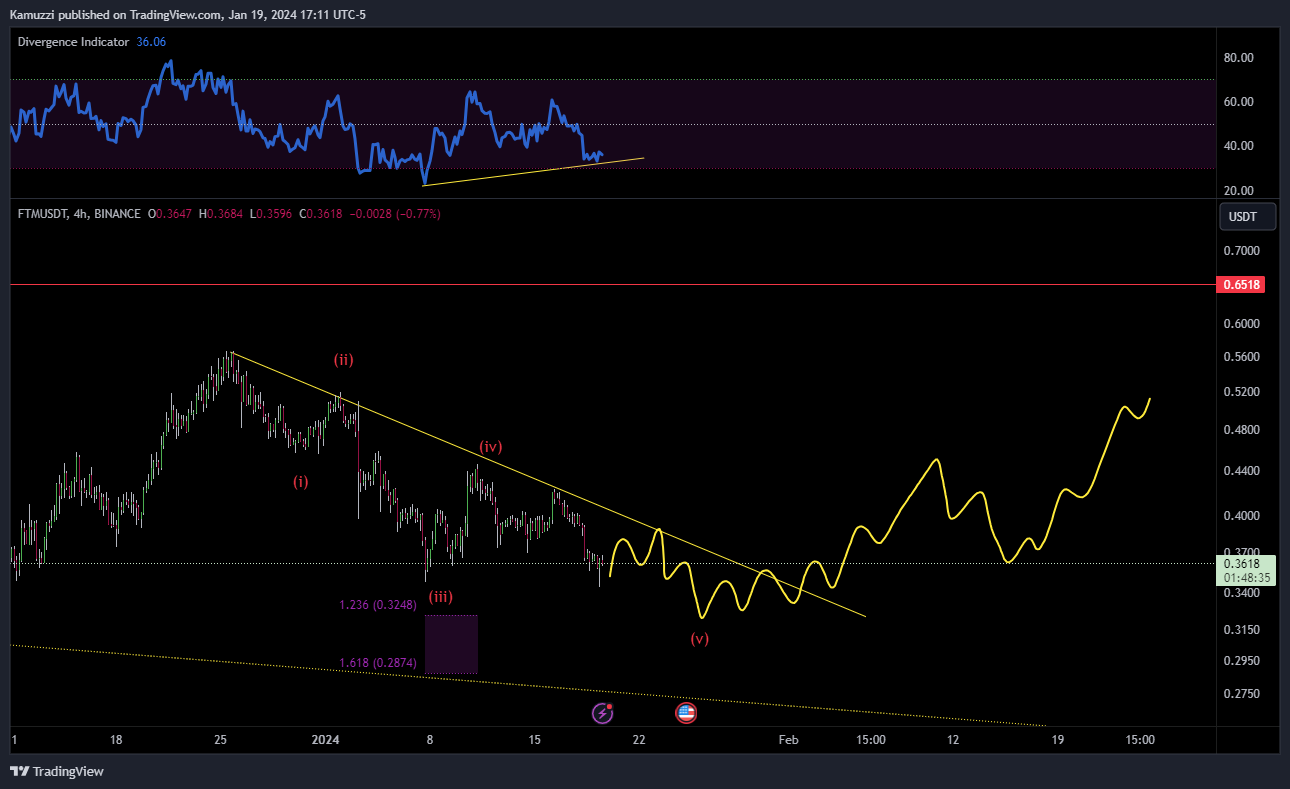Click the 80.00 indicator axis label
Screen dimensions: 1290x789
(x=1239, y=58)
